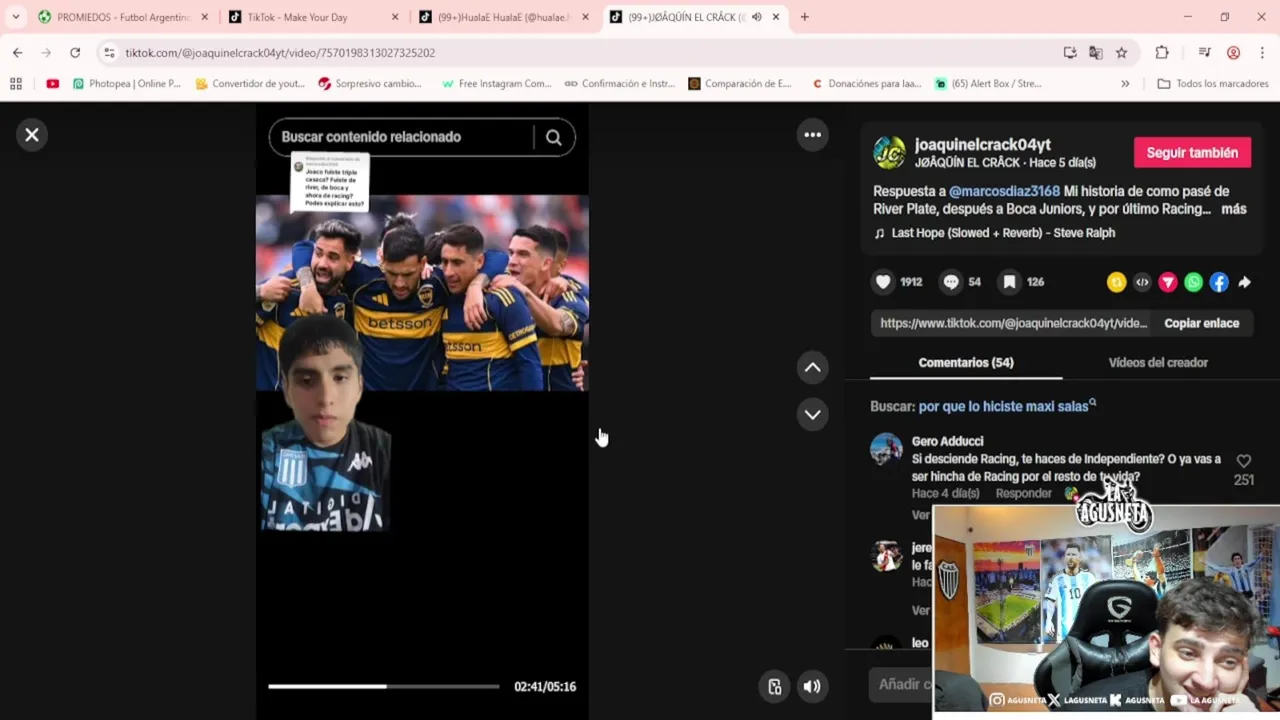The width and height of the screenshot is (1280, 720).
Task: Open the (65) Alert Box / Stre... bookmark
Action: pyautogui.click(x=988, y=84)
